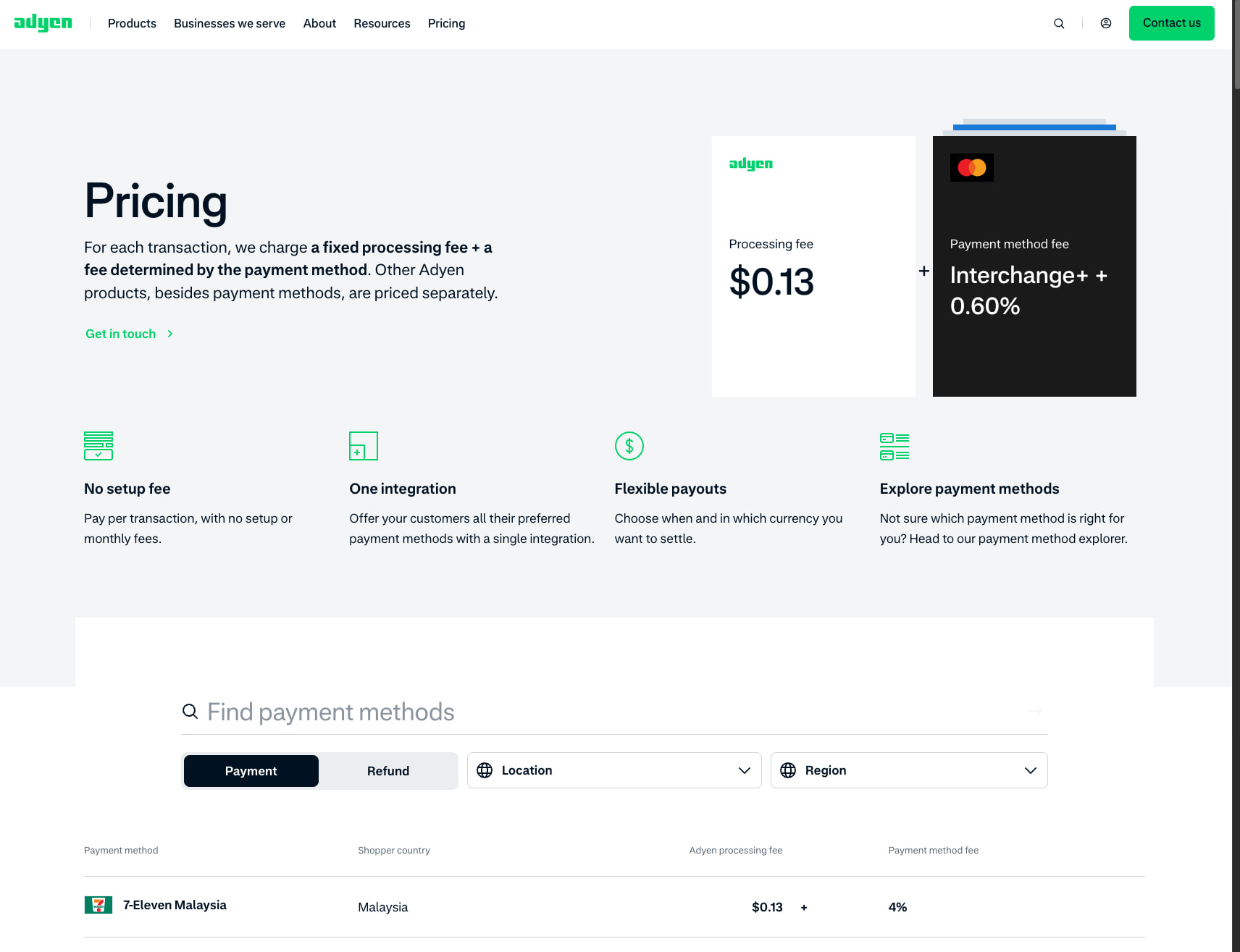Expand the Location dropdown

tap(614, 770)
